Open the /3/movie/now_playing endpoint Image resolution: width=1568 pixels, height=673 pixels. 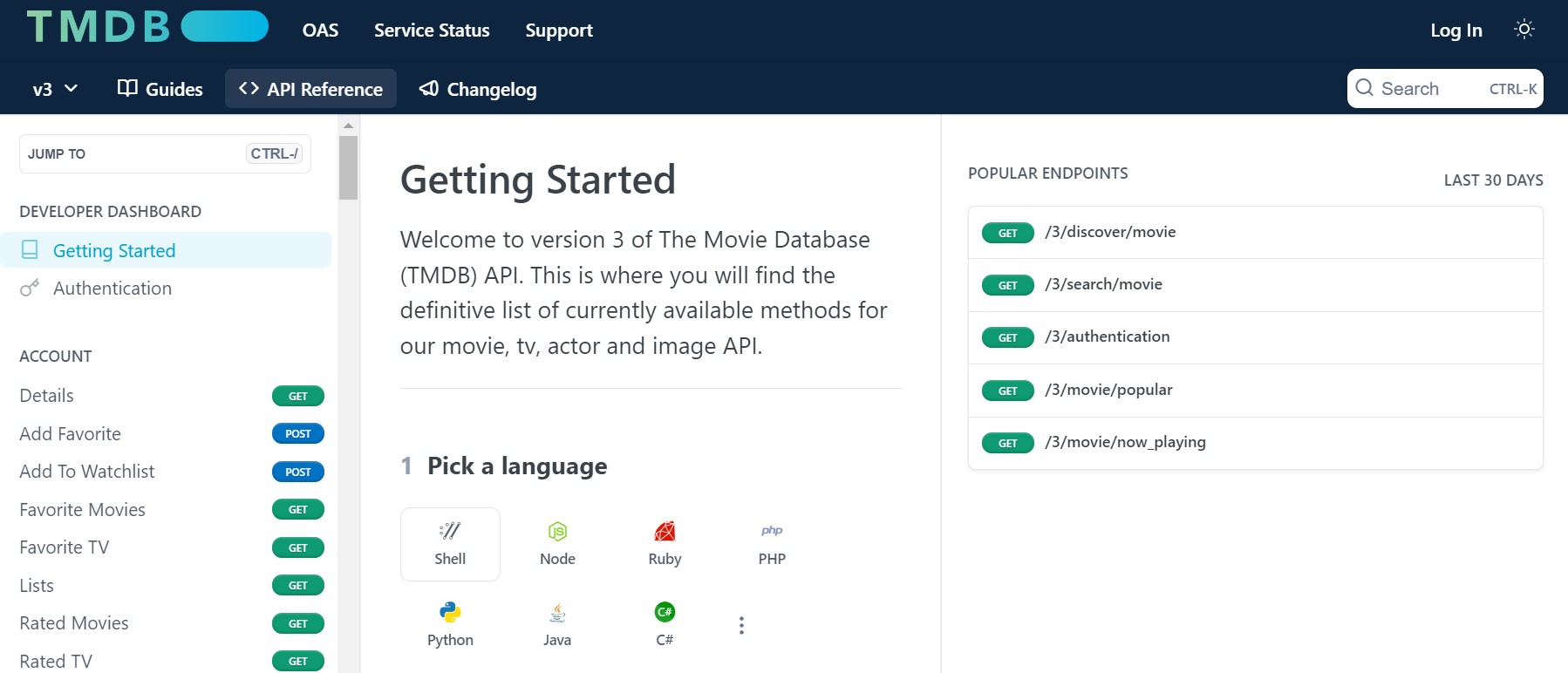[x=1256, y=443]
